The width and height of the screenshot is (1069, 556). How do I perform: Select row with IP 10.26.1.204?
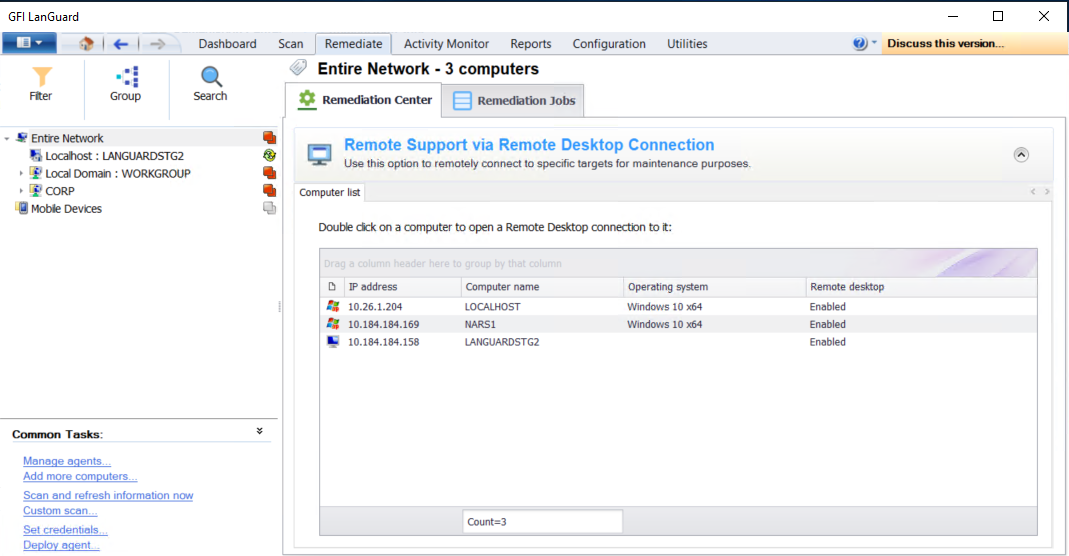click(x=678, y=307)
